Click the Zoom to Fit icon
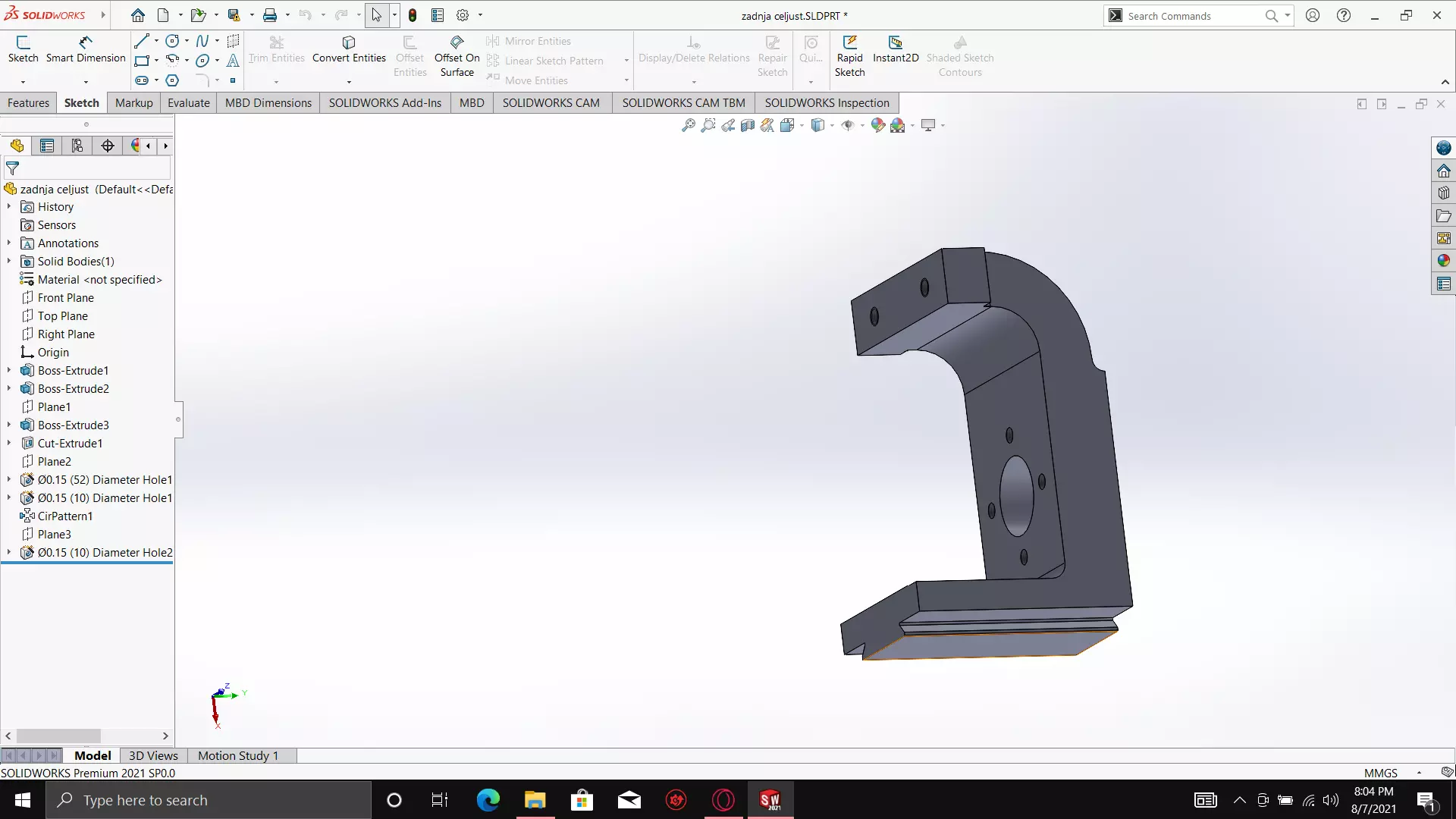This screenshot has height=819, width=1456. pos(689,125)
